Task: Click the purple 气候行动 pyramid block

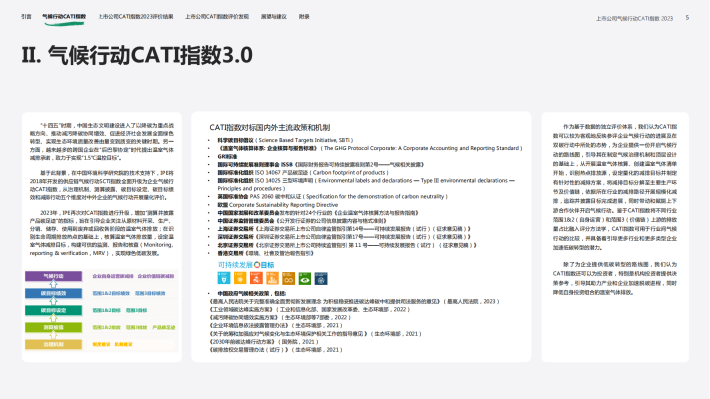Action: (53, 276)
